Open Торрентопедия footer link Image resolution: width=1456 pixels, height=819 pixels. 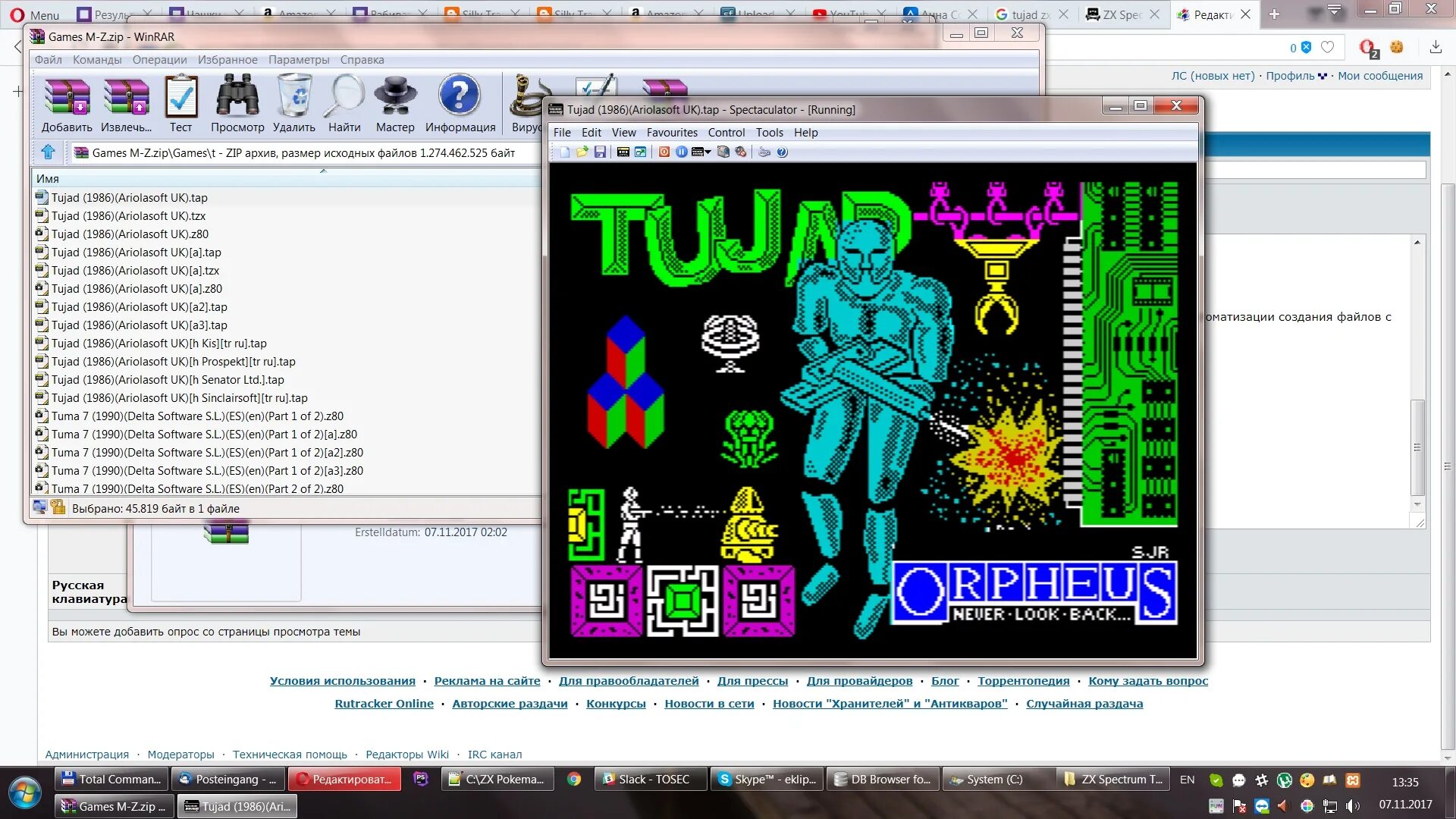pyautogui.click(x=1024, y=680)
